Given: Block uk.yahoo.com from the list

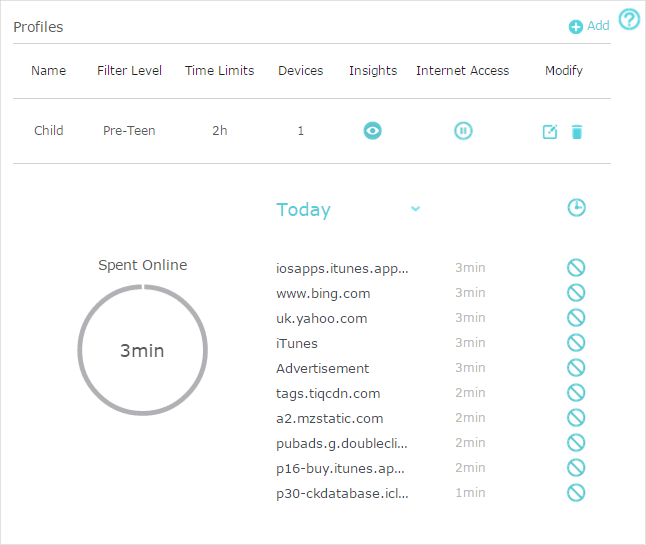Looking at the screenshot, I should tap(576, 318).
